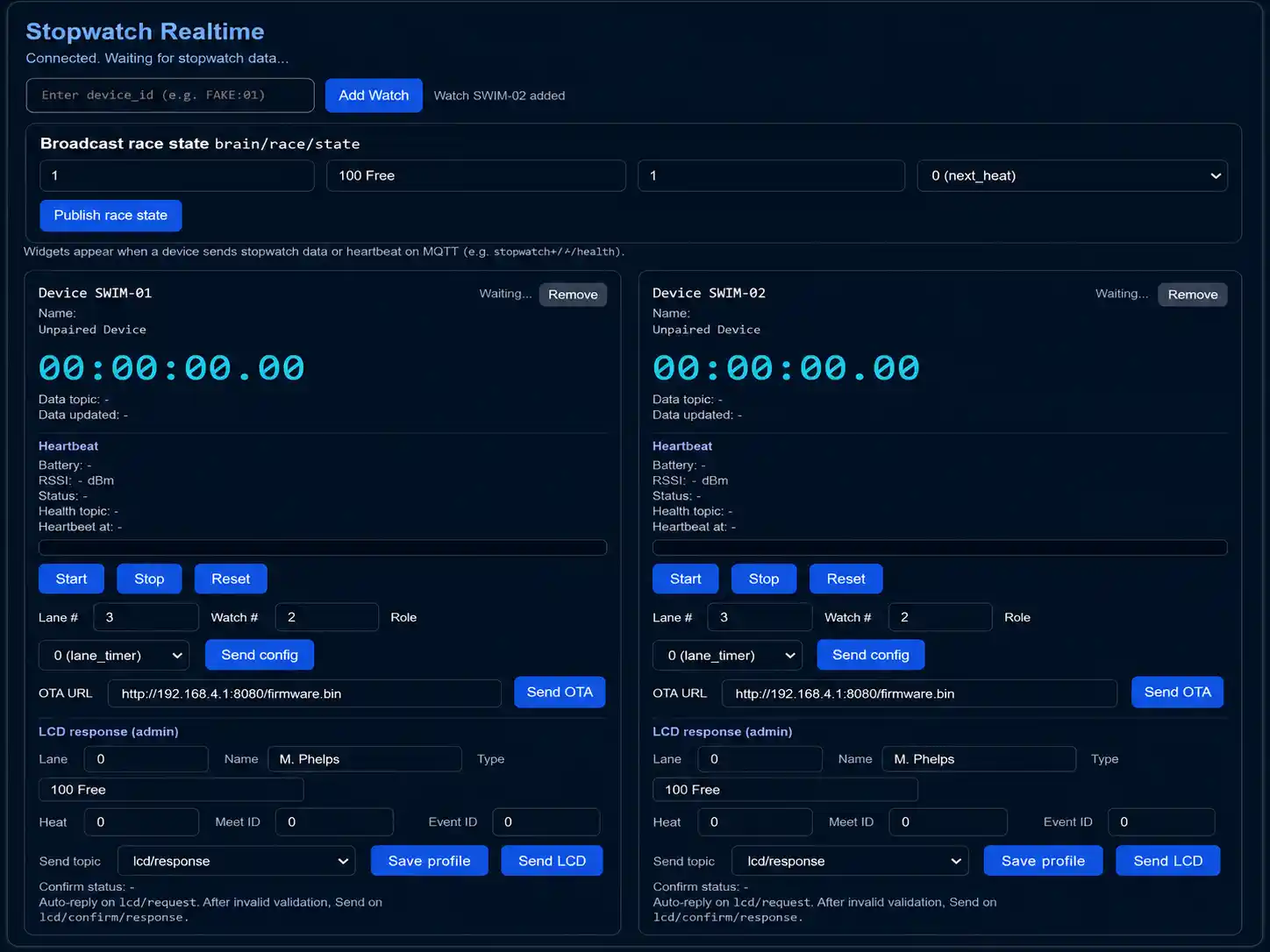This screenshot has width=1270, height=952.
Task: Remove the SWIM-01 device widget
Action: 573,295
